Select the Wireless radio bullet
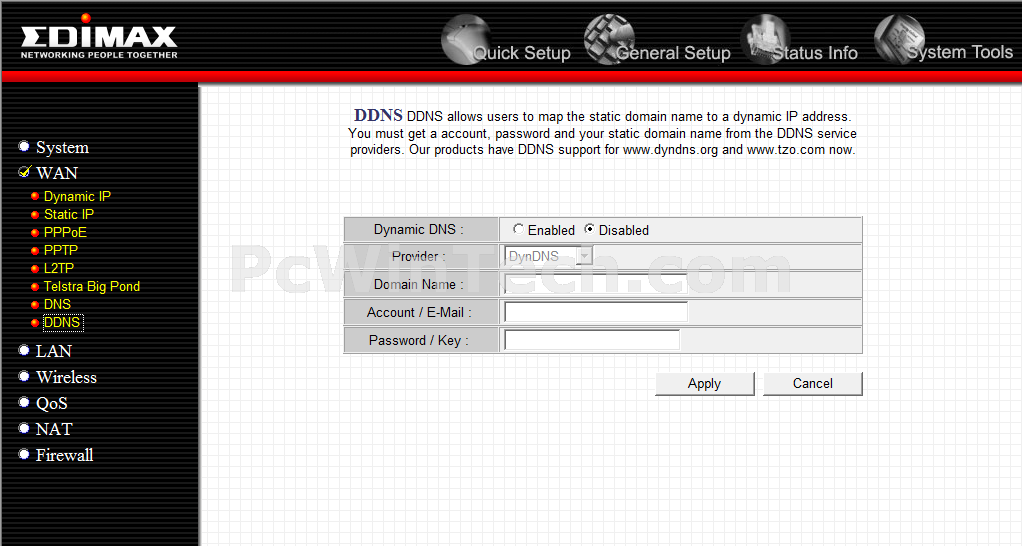Image resolution: width=1022 pixels, height=546 pixels. tap(24, 376)
